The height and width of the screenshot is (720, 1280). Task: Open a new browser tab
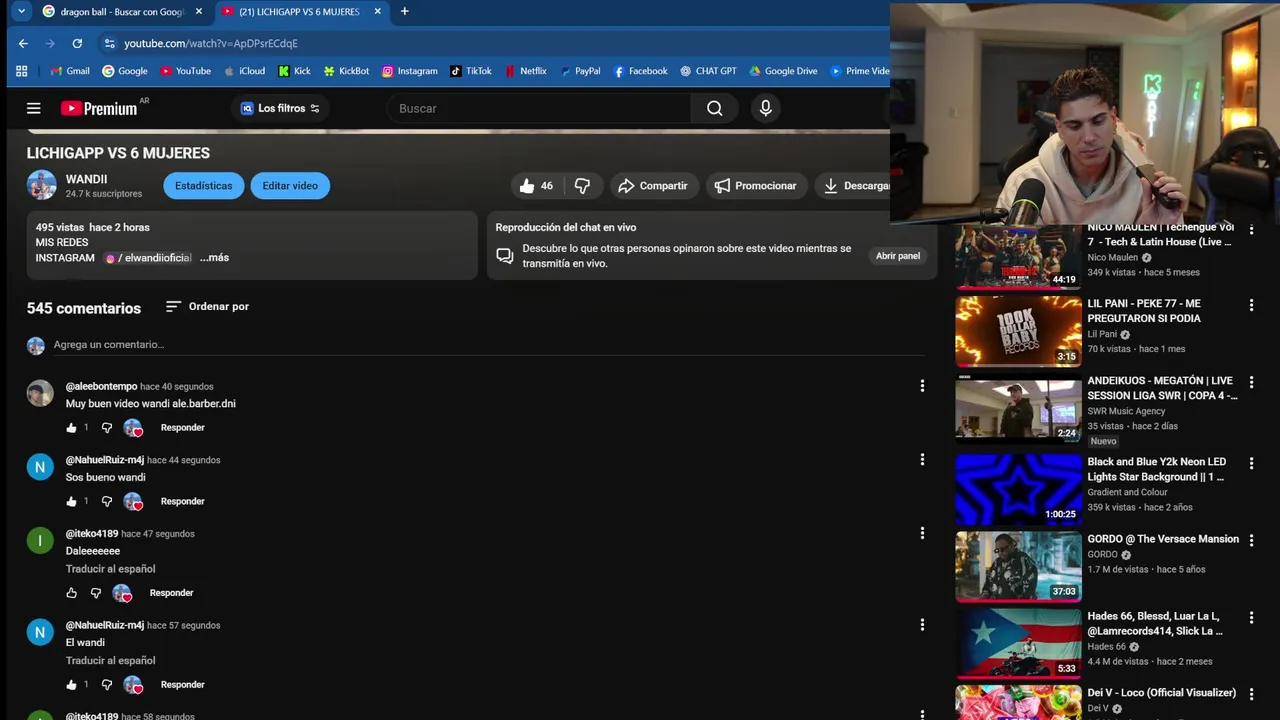pos(404,12)
